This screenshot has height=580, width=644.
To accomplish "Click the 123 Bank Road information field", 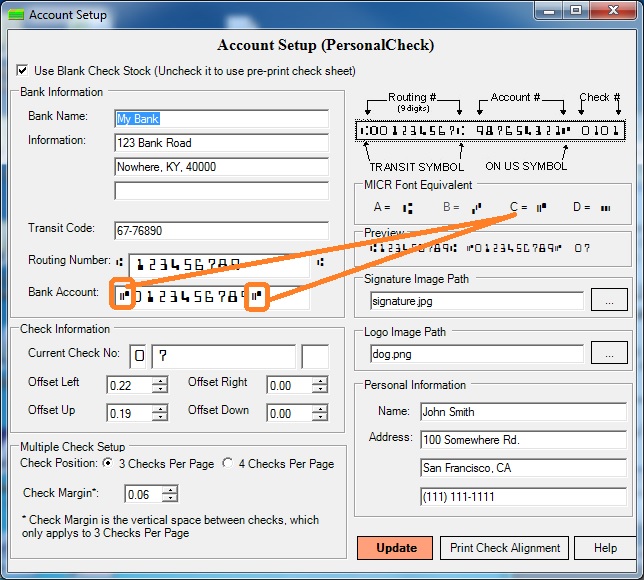I will [x=221, y=143].
